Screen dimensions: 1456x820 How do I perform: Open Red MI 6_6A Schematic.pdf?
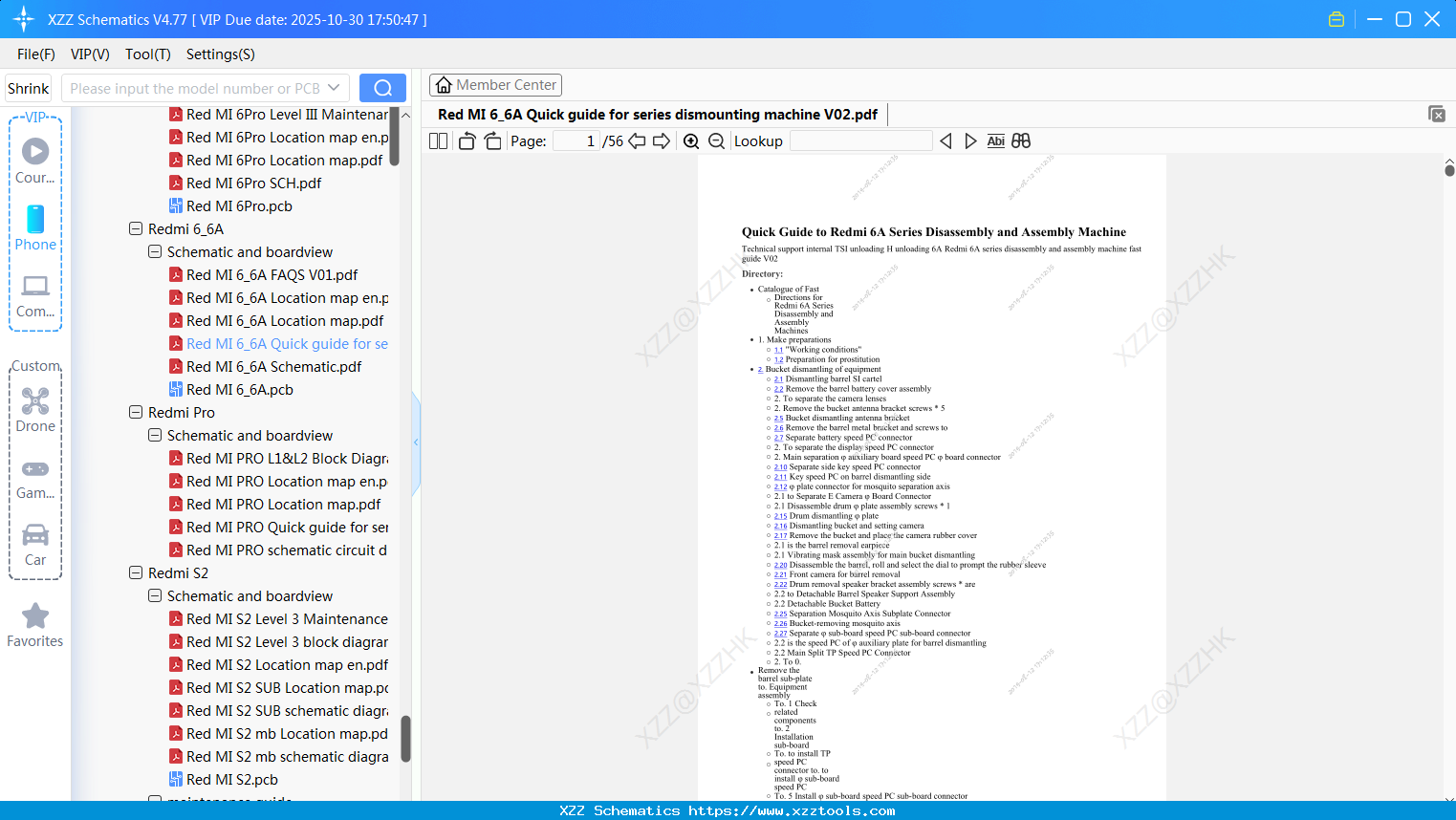click(x=274, y=367)
